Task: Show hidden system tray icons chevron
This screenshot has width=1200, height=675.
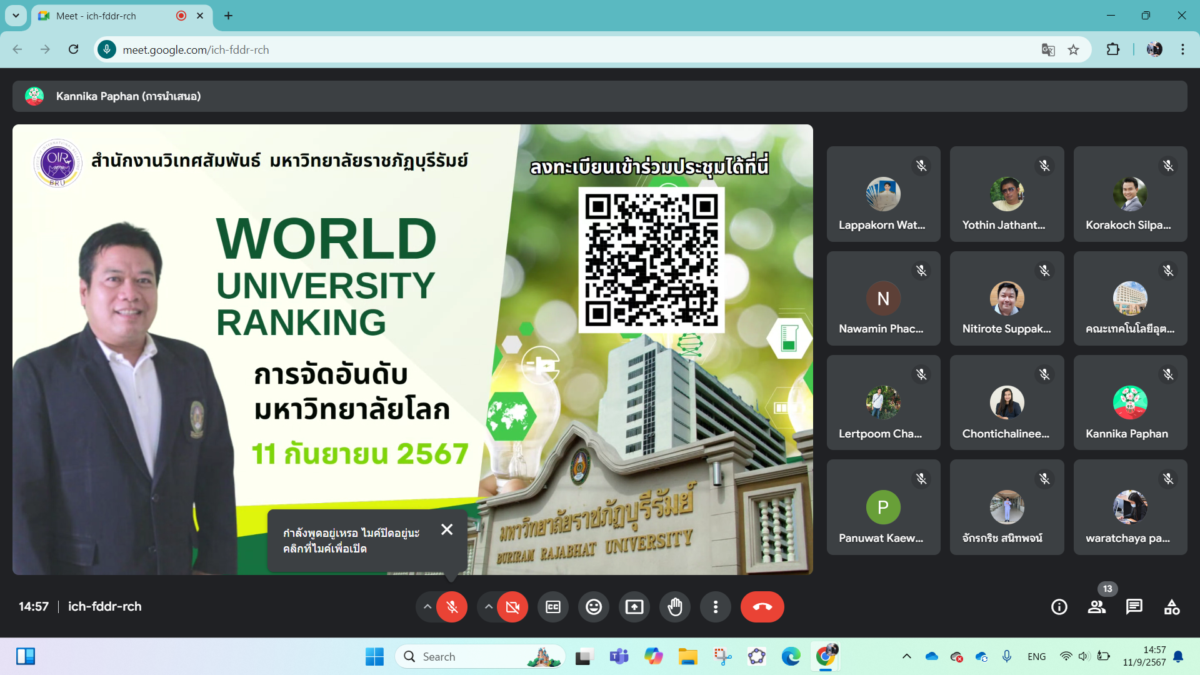Action: 906,656
